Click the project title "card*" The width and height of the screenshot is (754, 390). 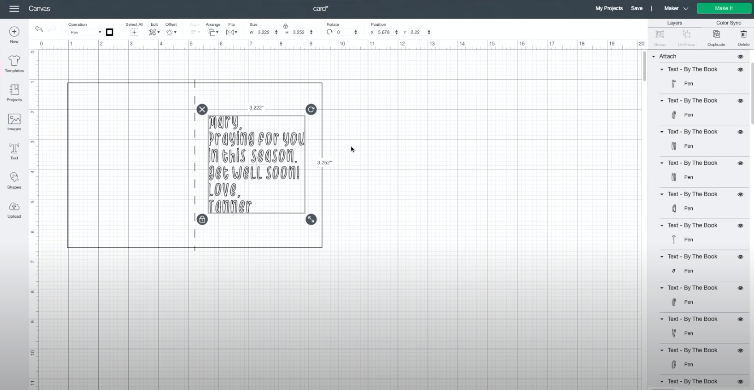[321, 9]
